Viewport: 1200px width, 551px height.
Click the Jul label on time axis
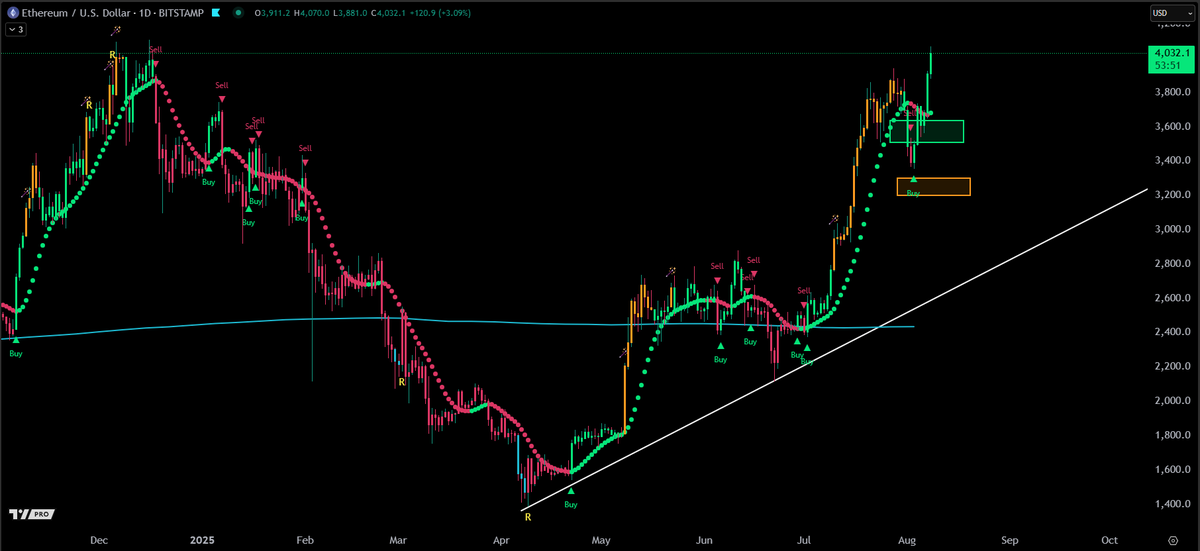(803, 539)
